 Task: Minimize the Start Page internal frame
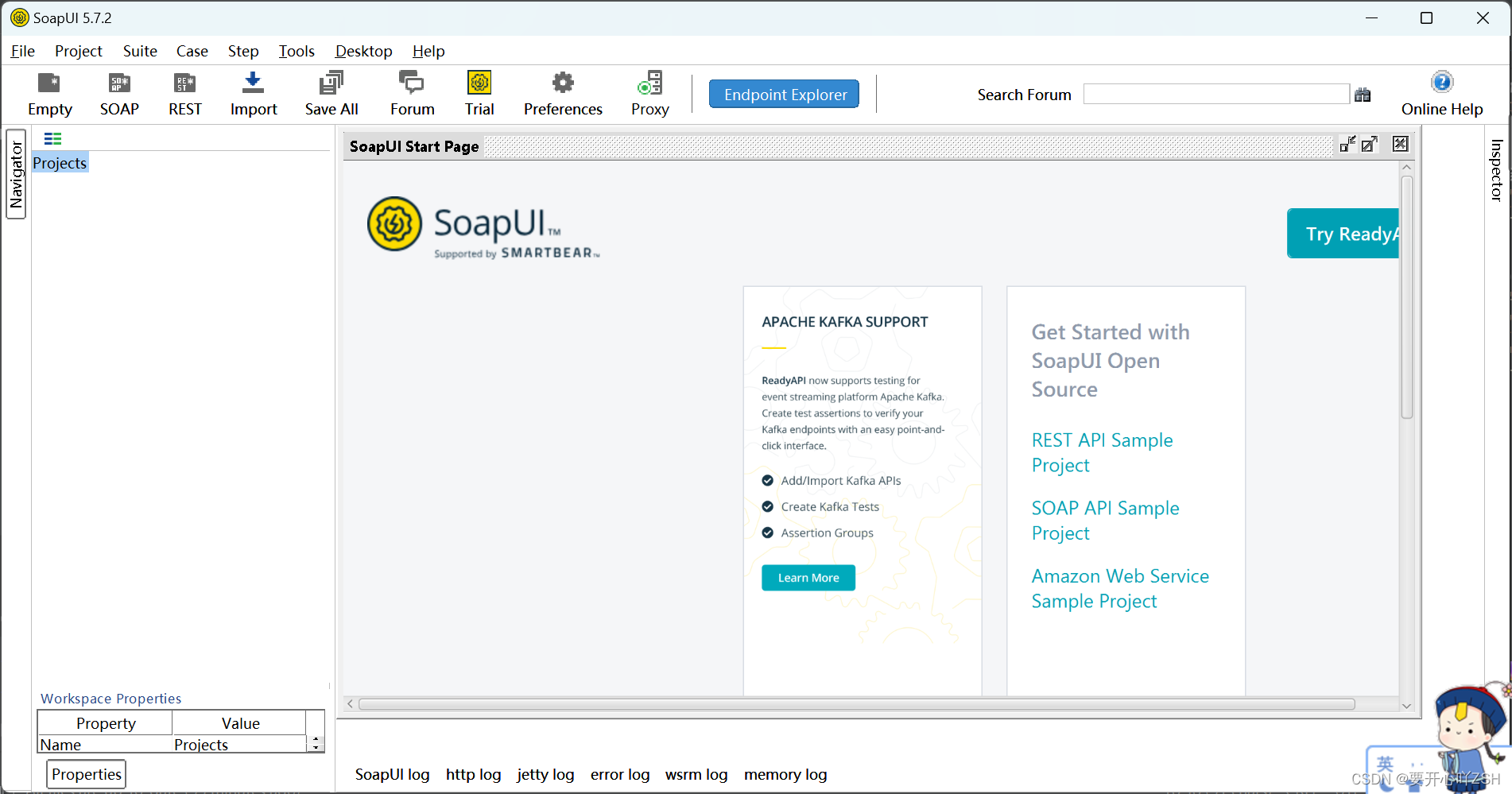point(1347,144)
